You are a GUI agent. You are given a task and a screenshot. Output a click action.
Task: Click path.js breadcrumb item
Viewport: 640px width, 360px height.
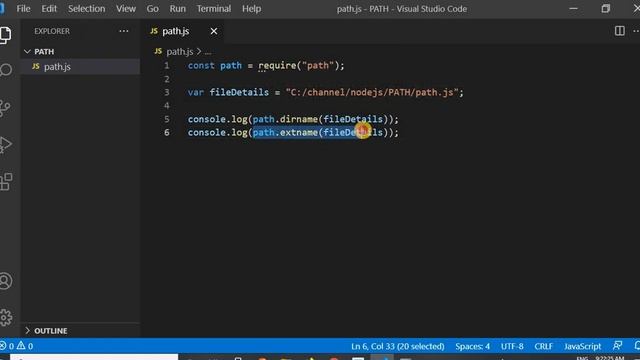pos(179,51)
